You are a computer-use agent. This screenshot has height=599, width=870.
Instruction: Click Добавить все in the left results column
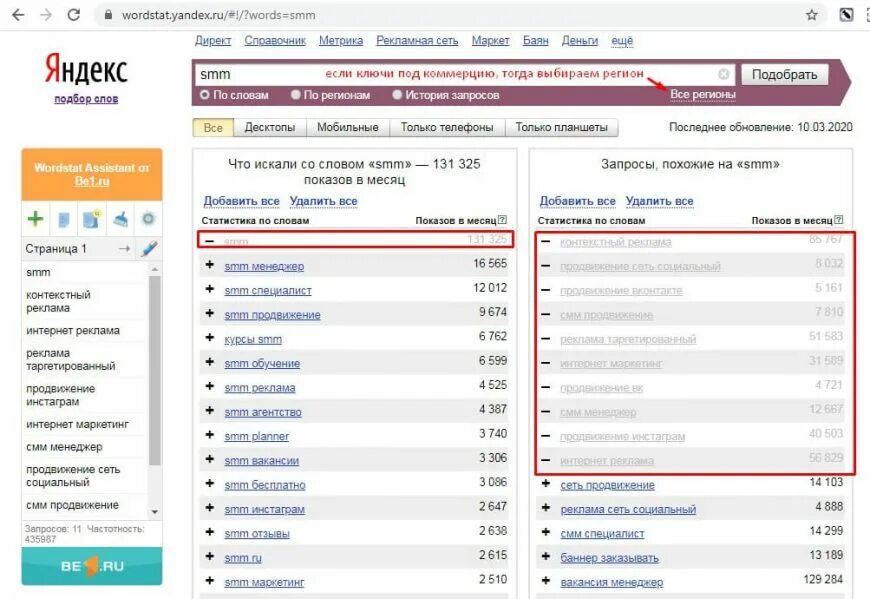pyautogui.click(x=241, y=201)
